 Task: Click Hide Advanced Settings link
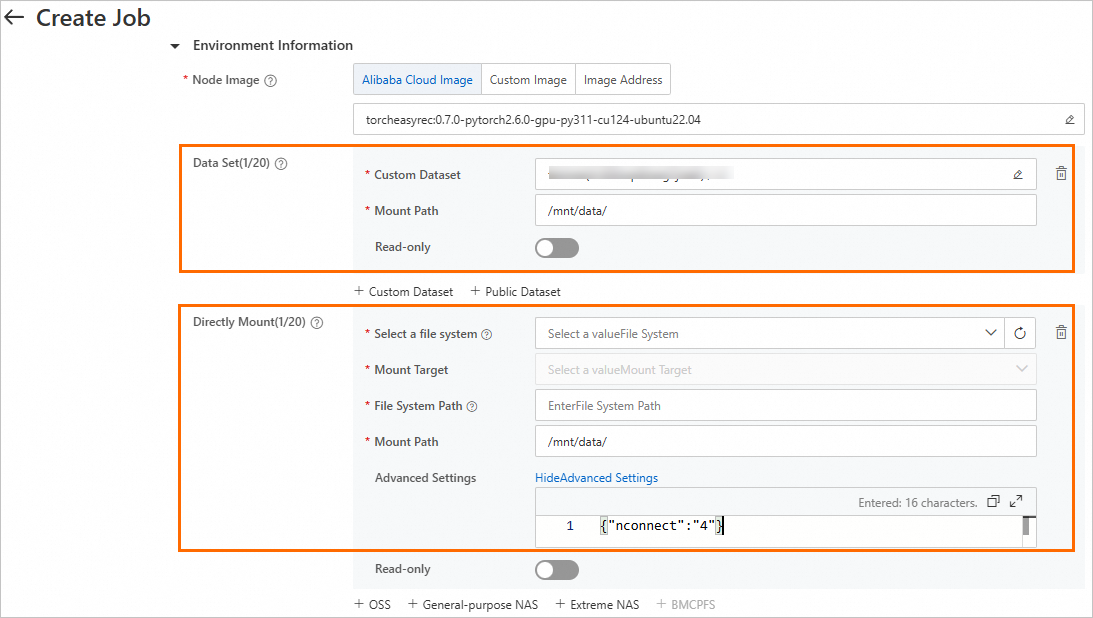coord(596,478)
